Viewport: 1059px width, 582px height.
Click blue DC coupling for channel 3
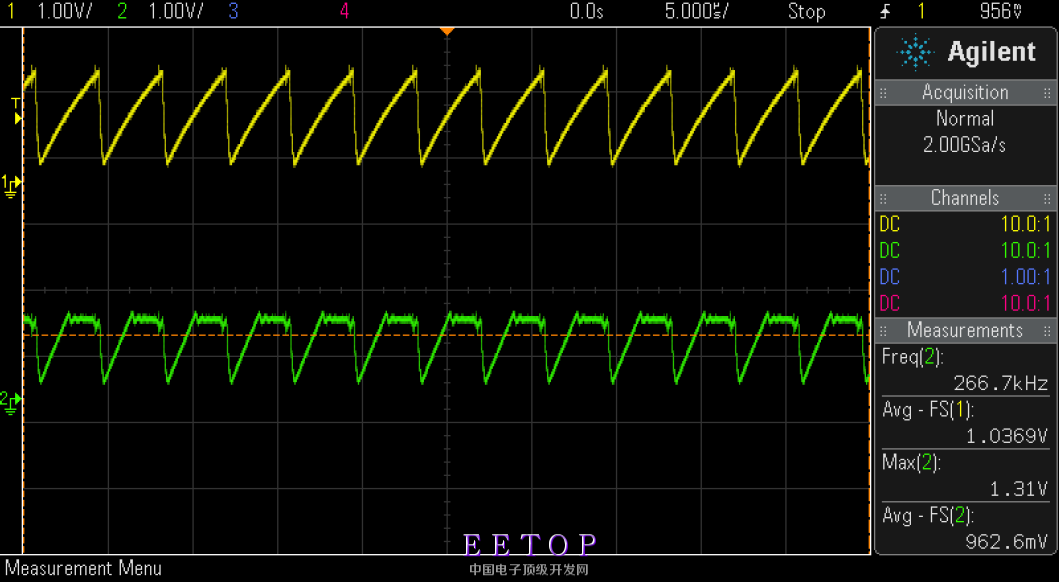click(x=889, y=277)
